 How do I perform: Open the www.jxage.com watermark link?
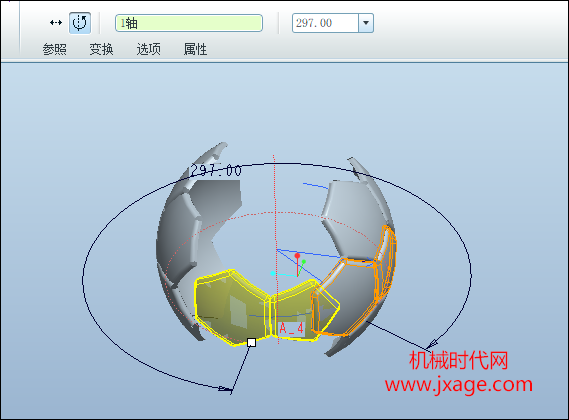(x=459, y=385)
